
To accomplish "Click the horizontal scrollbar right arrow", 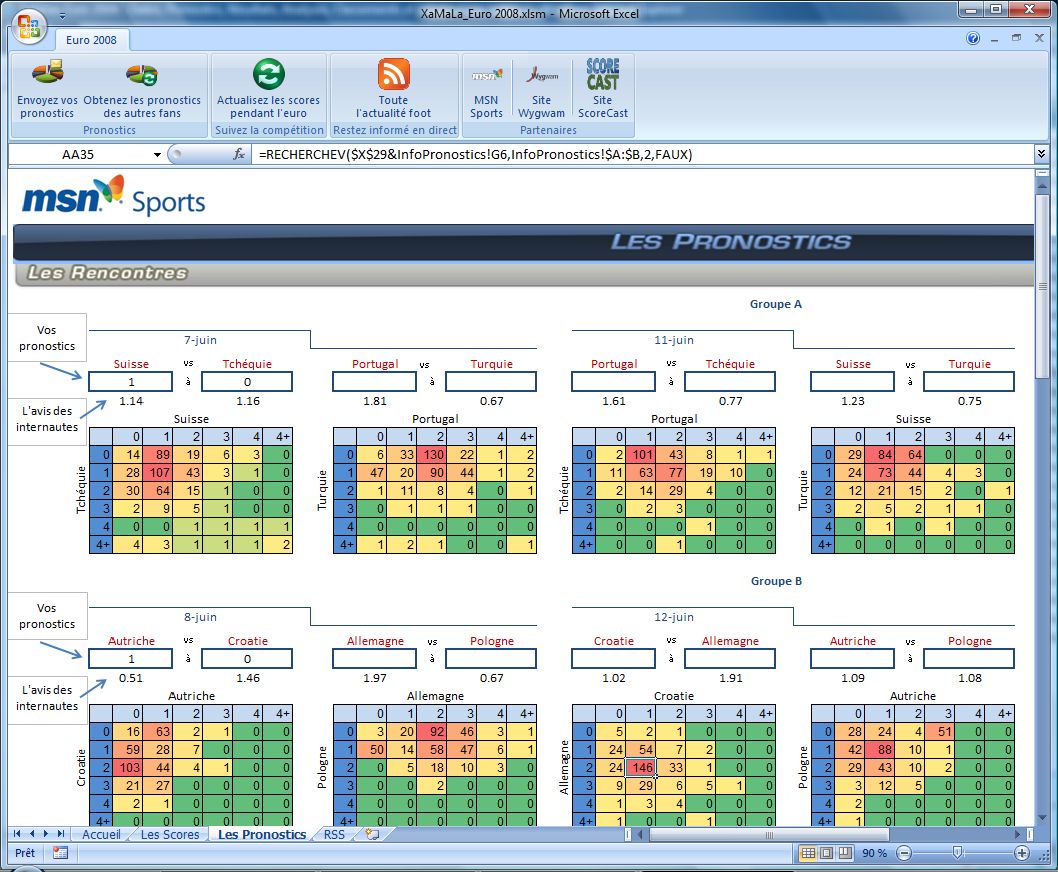I will coord(1019,835).
